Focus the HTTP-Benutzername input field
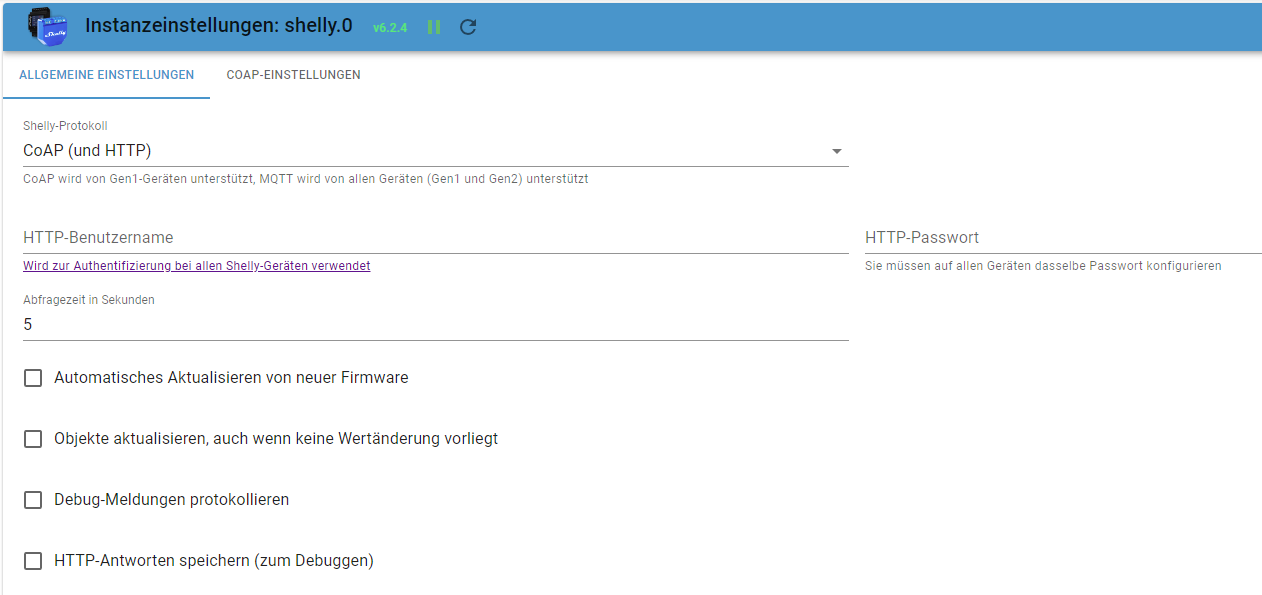 [x=436, y=238]
